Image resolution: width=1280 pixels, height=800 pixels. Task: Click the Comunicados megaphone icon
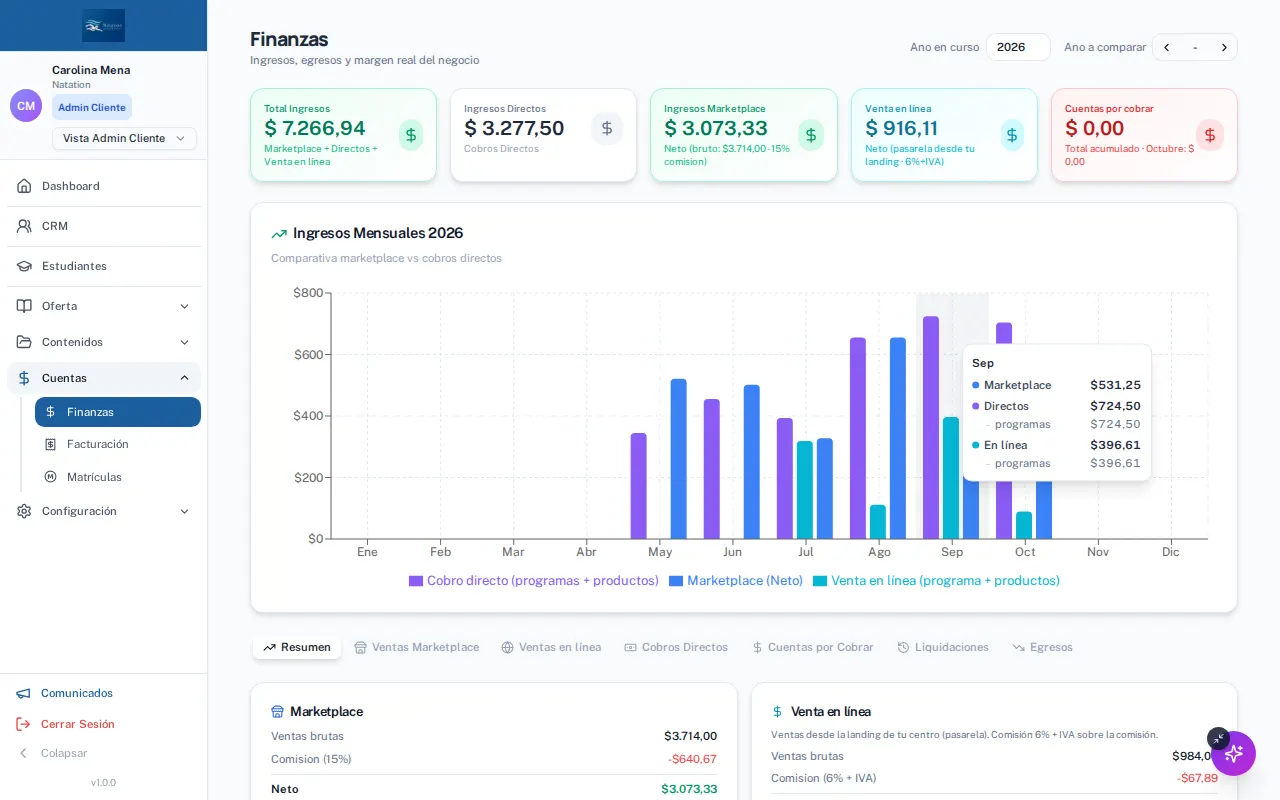pos(23,693)
